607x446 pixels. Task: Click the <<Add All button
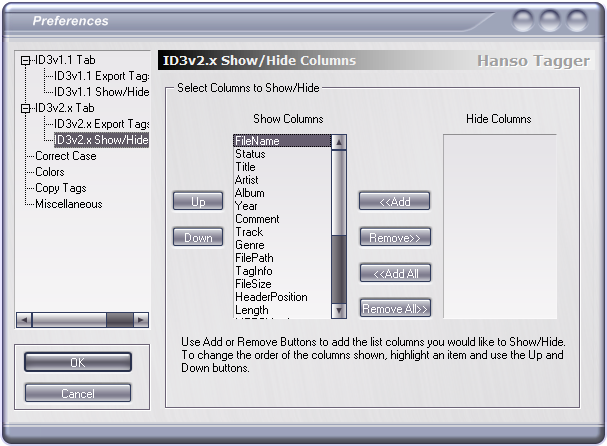pos(395,273)
